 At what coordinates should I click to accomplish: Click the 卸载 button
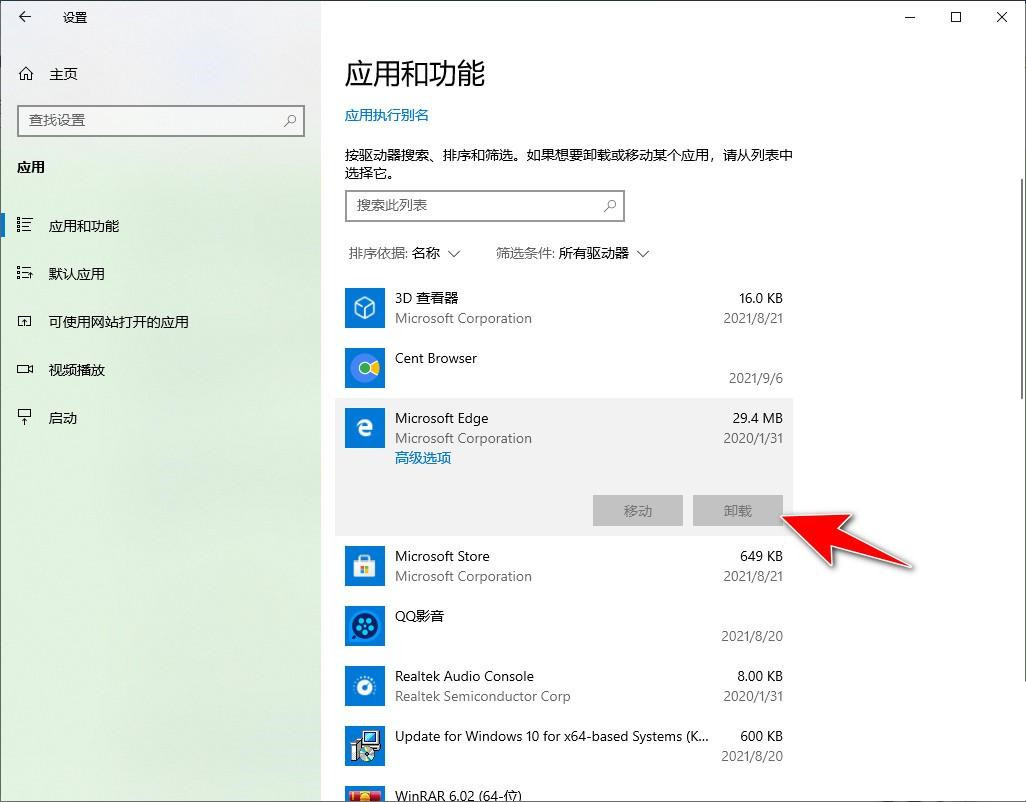point(738,510)
